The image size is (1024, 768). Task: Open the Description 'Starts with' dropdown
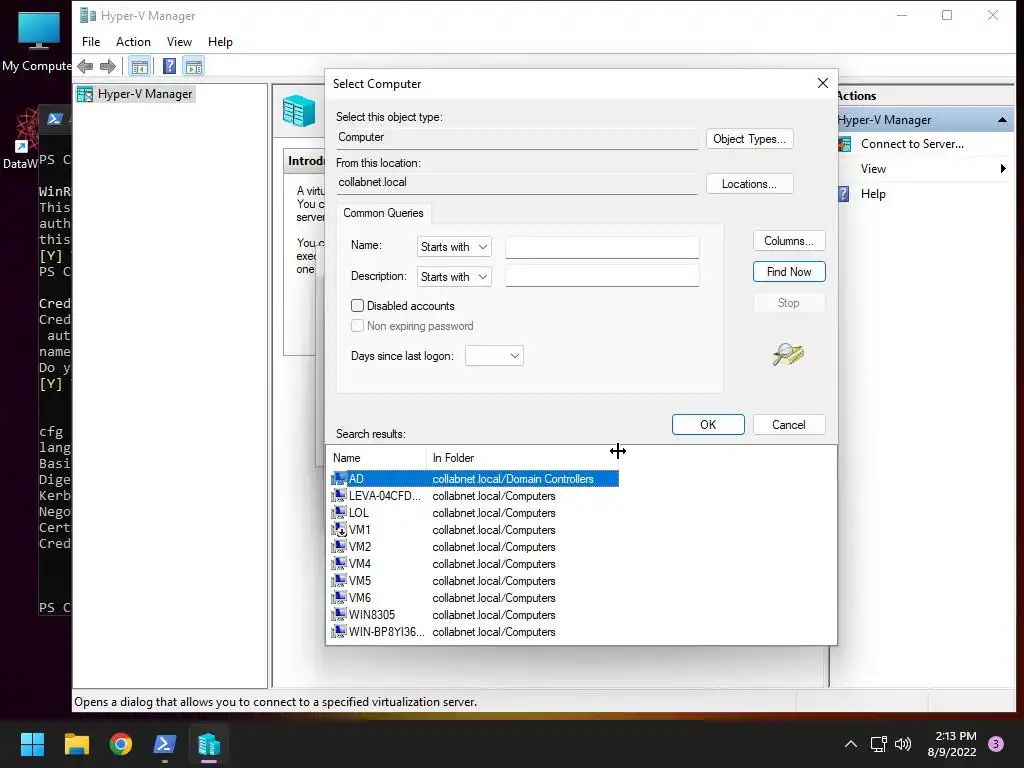click(454, 277)
